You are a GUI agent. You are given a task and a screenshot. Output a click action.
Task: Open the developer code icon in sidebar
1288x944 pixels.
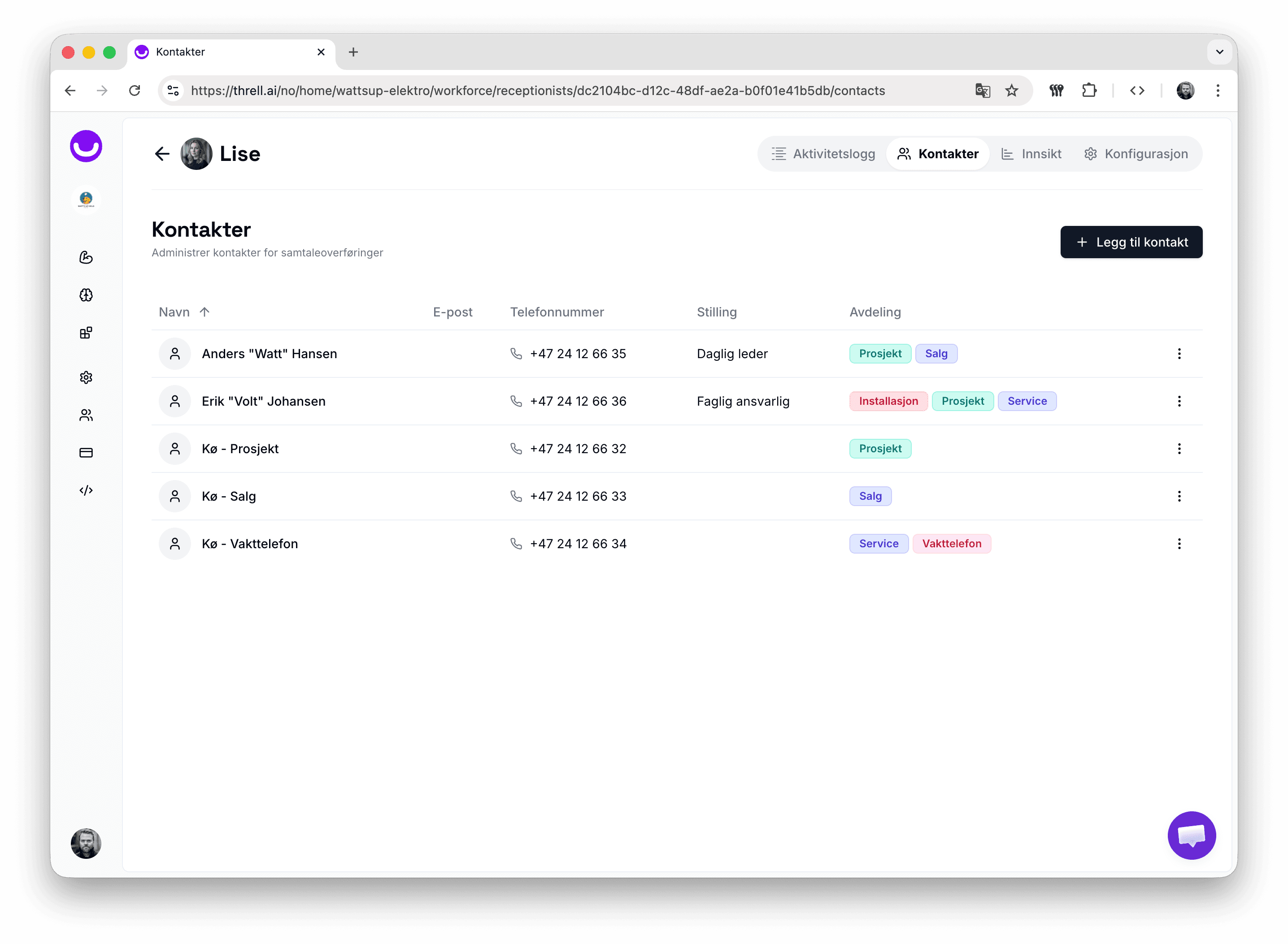pos(86,490)
